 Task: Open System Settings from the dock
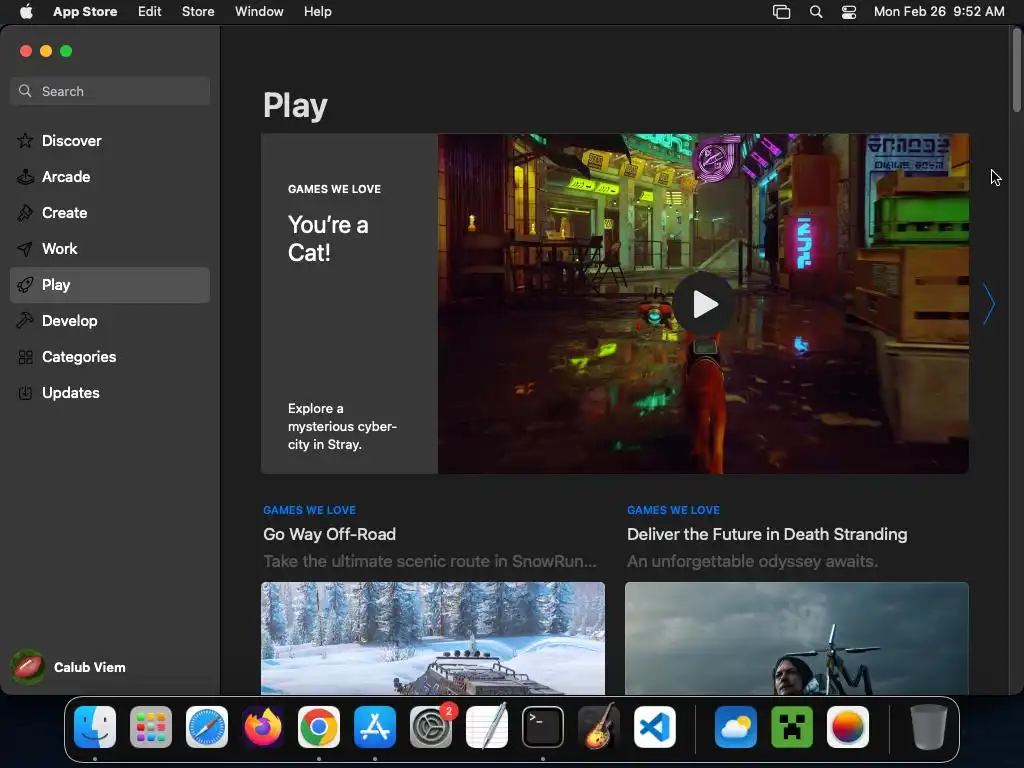pyautogui.click(x=431, y=726)
